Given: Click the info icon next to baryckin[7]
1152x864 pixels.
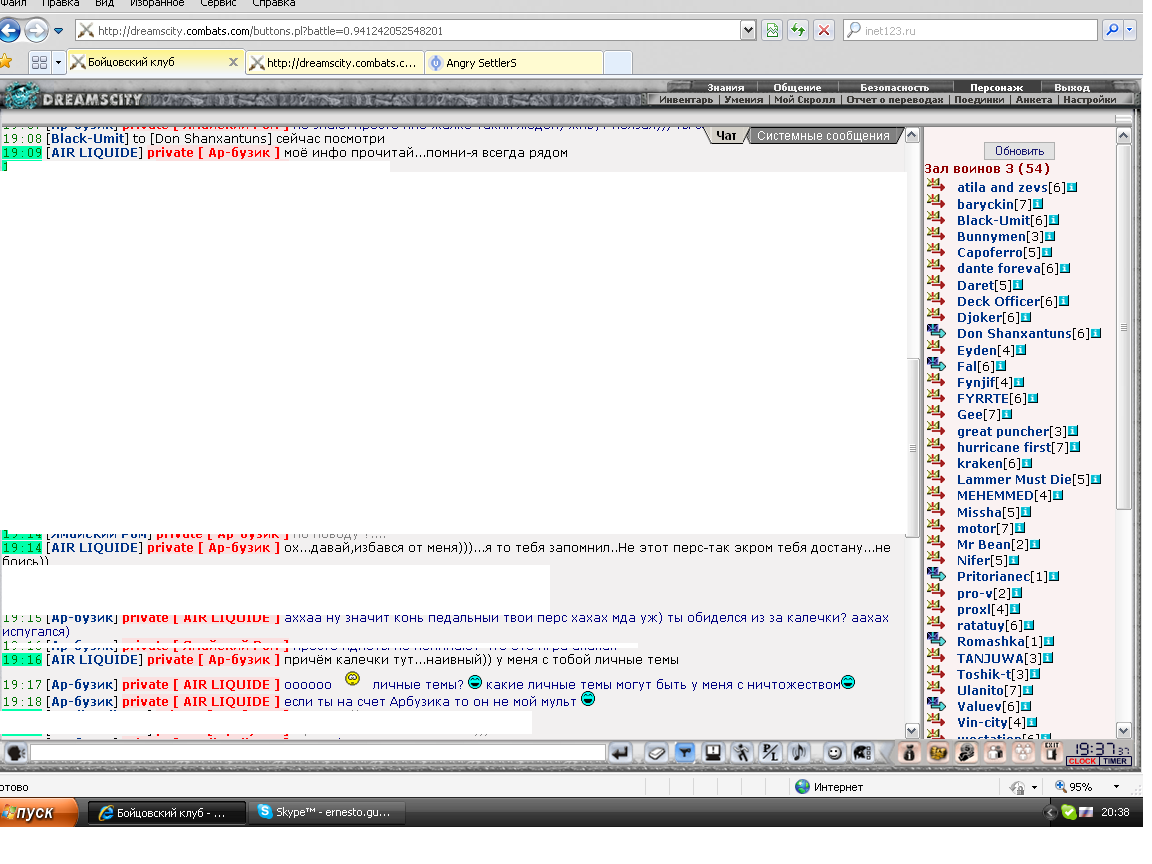Looking at the screenshot, I should [1038, 204].
